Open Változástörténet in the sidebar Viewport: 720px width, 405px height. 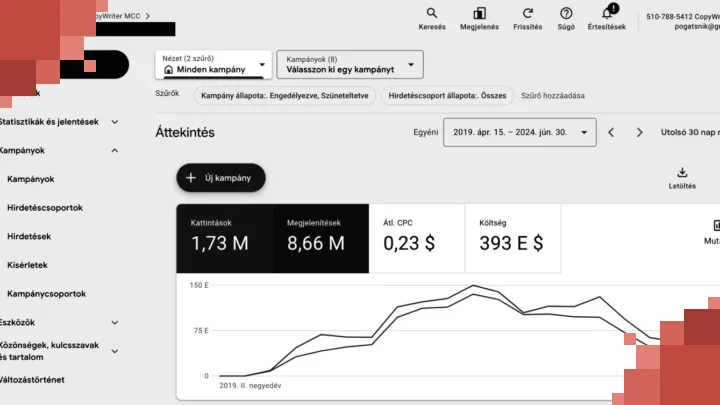[32, 380]
